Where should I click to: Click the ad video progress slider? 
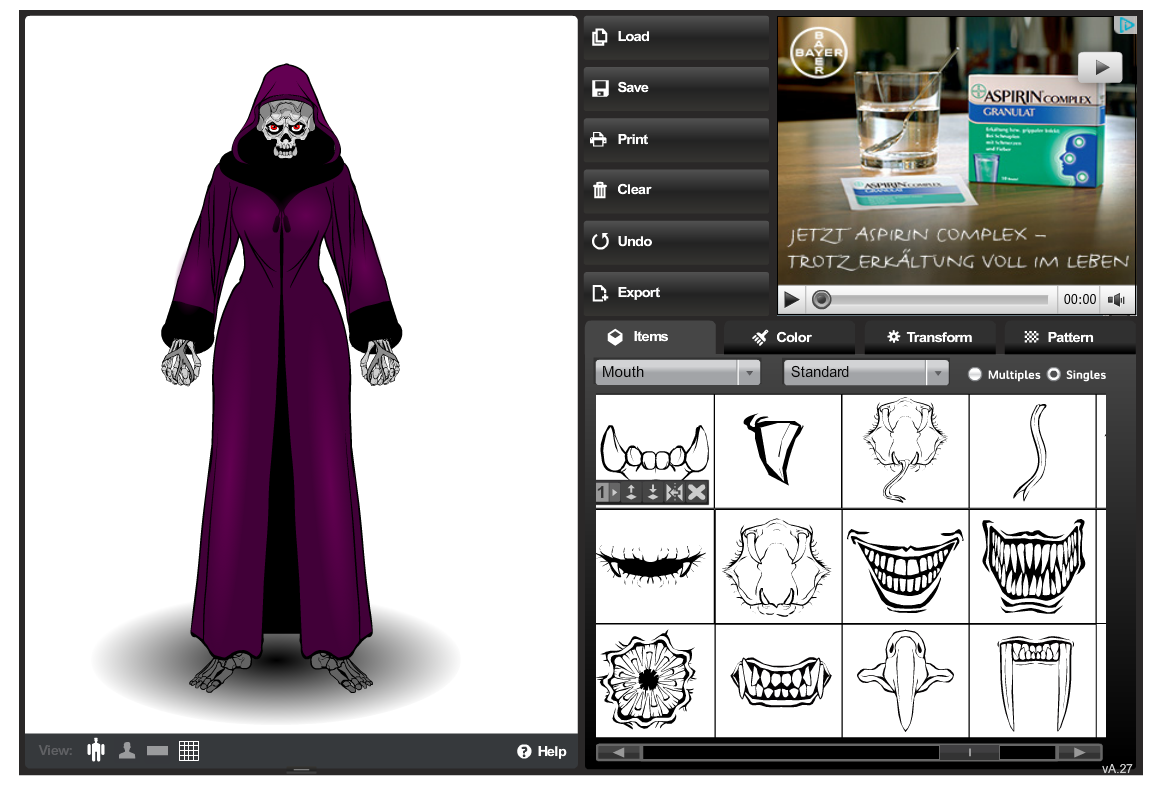934,299
